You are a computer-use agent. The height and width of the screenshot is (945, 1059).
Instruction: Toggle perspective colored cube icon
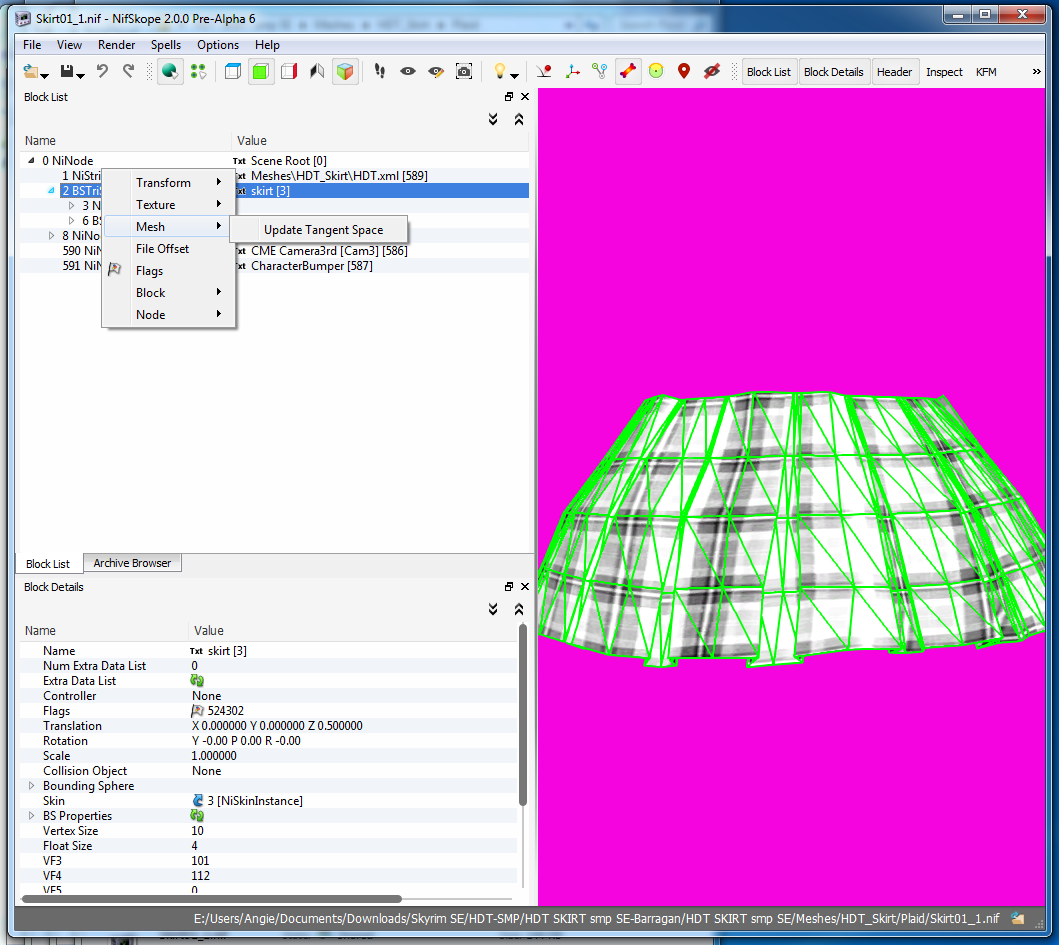coord(344,71)
